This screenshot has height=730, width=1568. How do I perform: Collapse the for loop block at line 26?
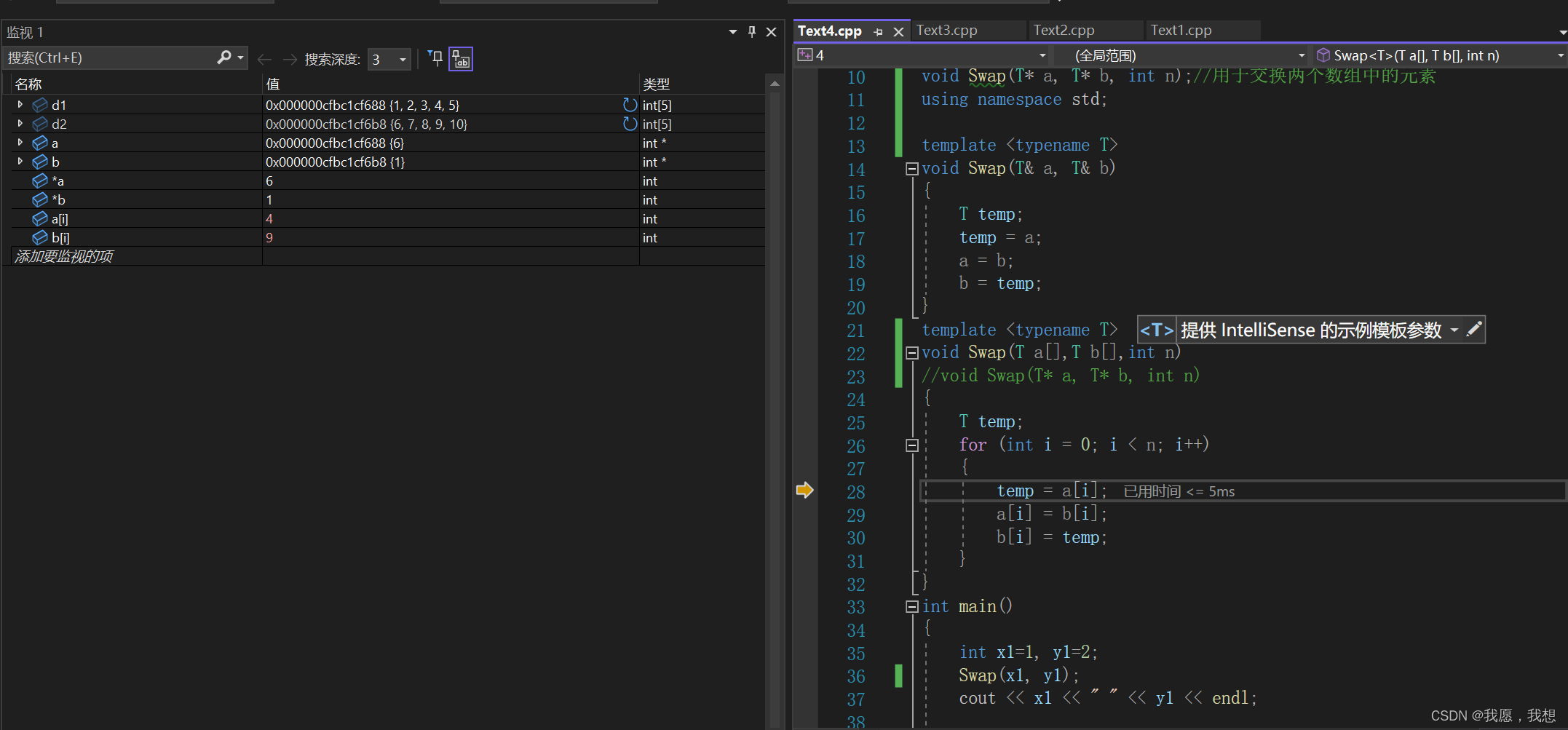click(911, 445)
